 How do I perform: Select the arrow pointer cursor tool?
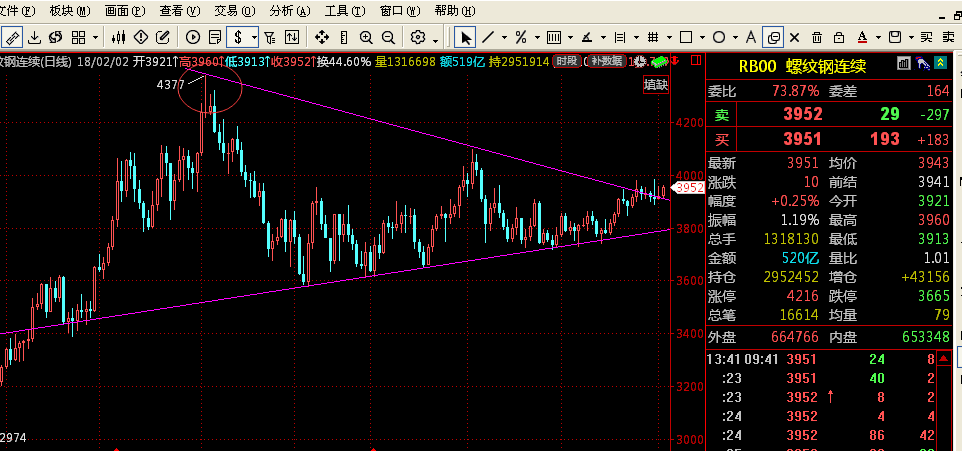(466, 37)
